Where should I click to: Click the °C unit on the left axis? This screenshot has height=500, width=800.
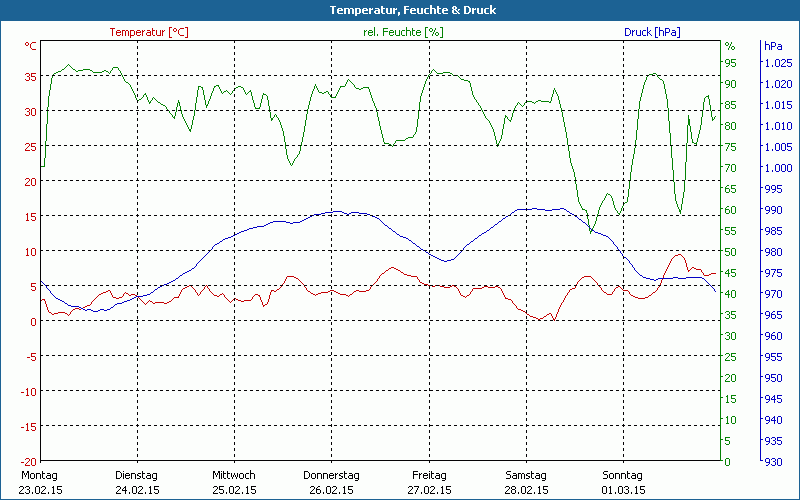point(31,46)
